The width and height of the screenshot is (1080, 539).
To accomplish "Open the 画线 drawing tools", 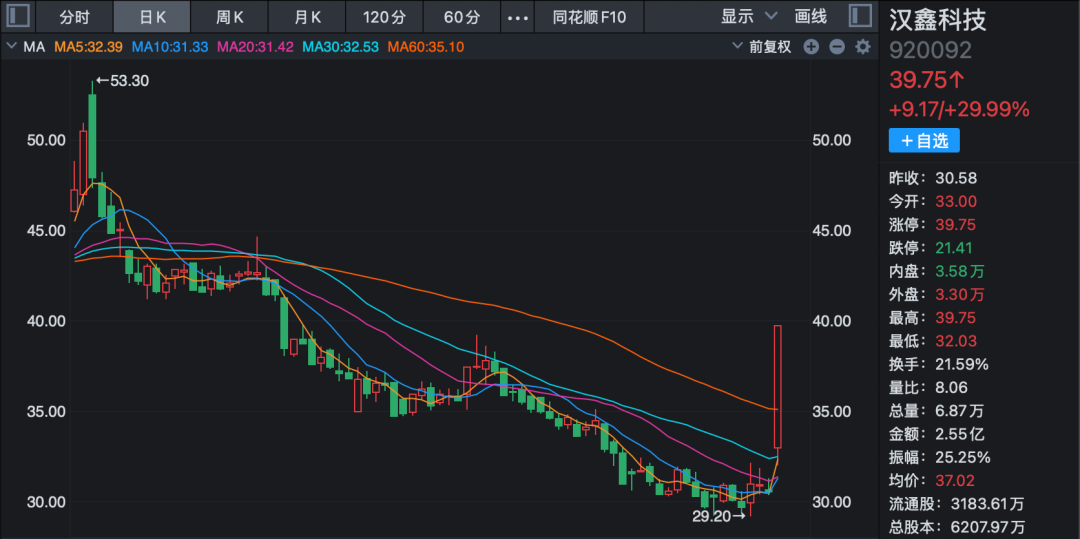I will tap(810, 17).
